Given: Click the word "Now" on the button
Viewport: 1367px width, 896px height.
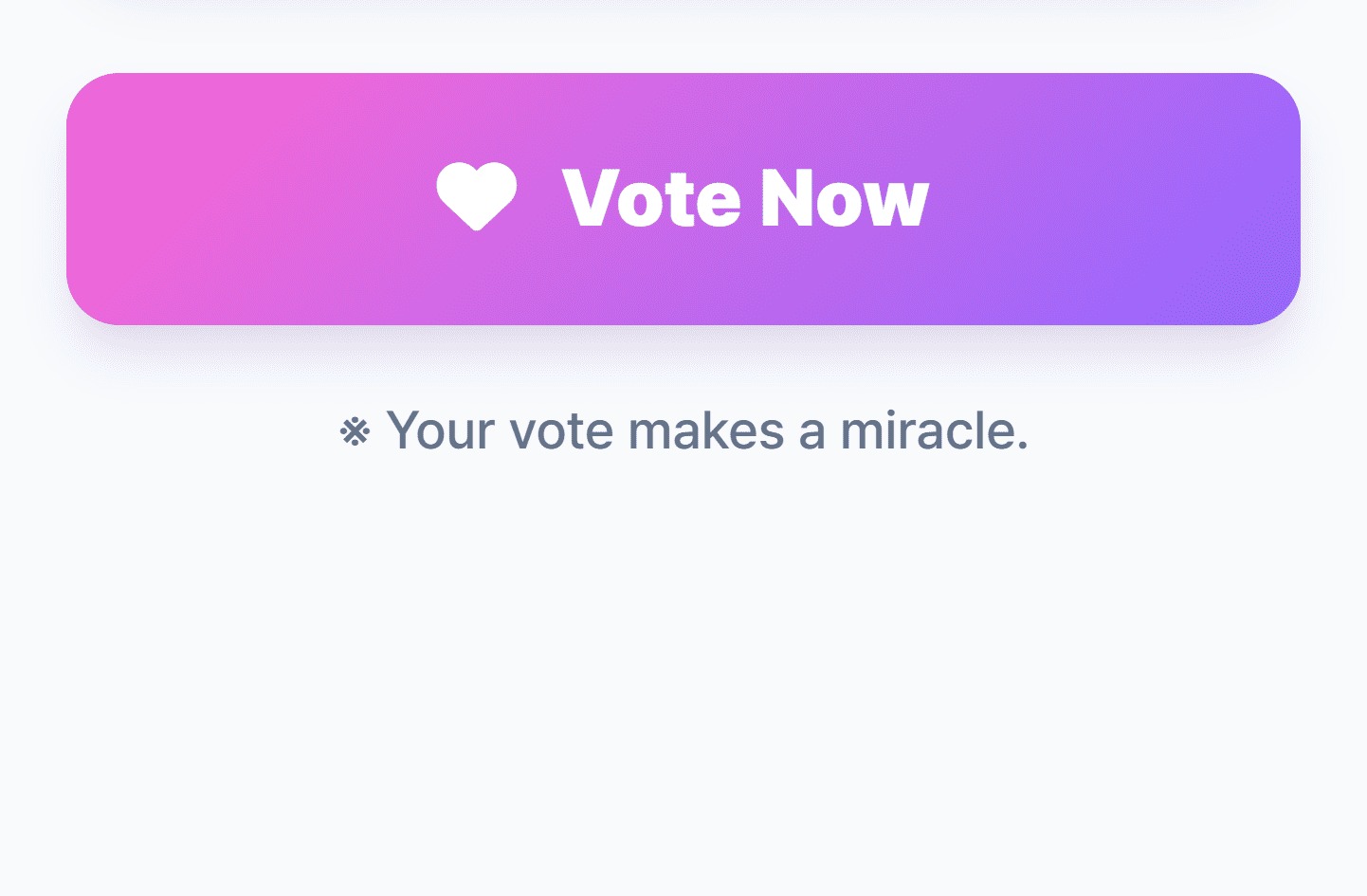Looking at the screenshot, I should coord(844,199).
